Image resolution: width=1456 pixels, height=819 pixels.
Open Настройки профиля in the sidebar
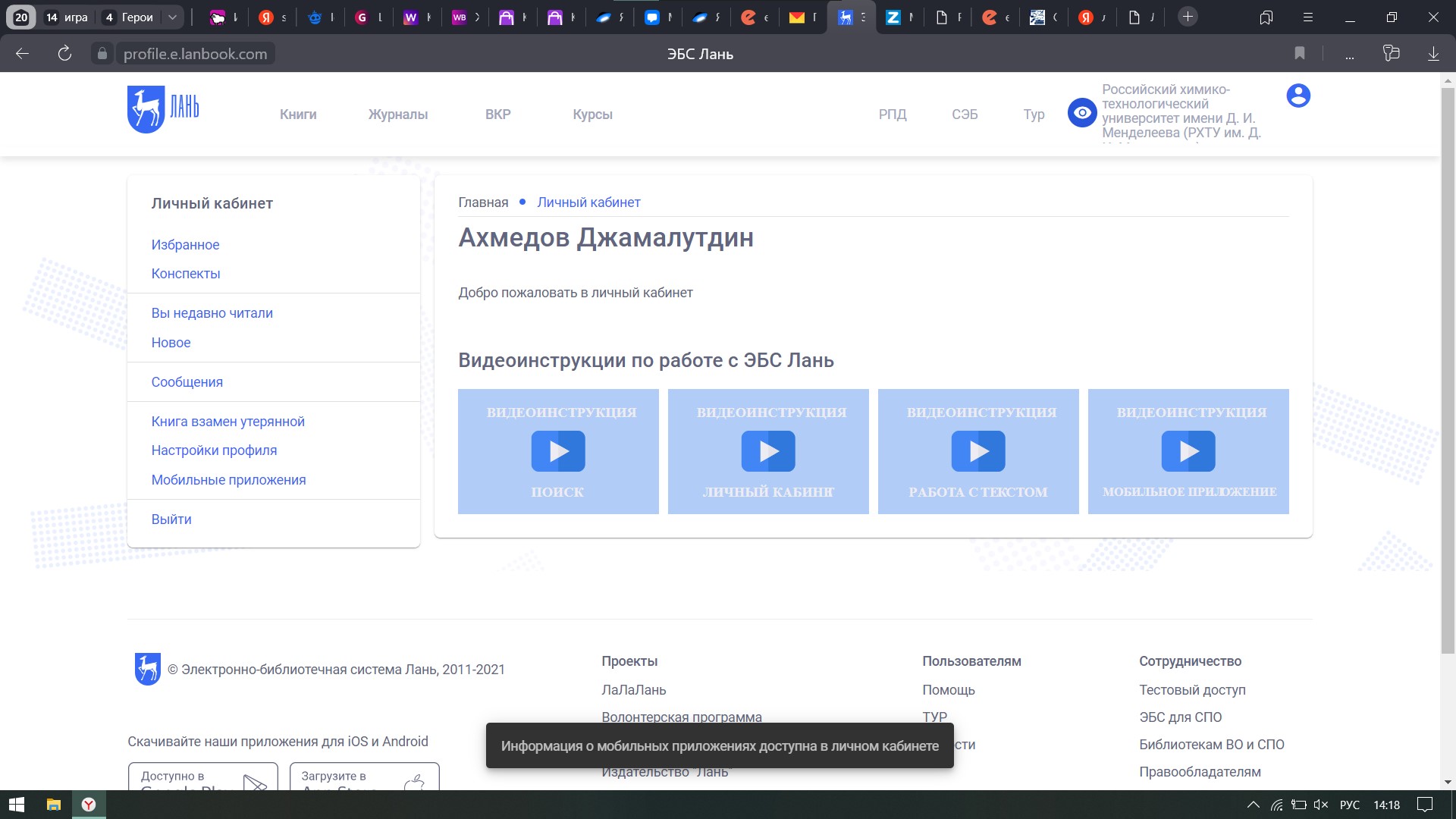click(214, 450)
